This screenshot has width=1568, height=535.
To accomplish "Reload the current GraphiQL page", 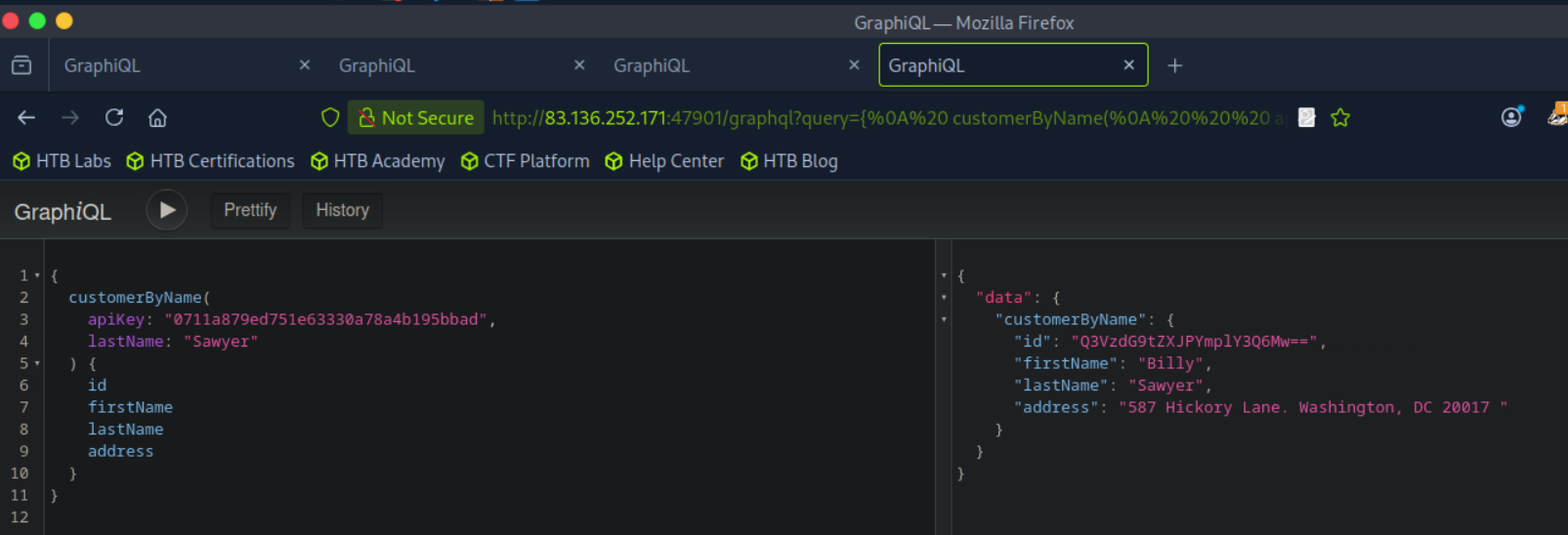I will click(x=114, y=118).
